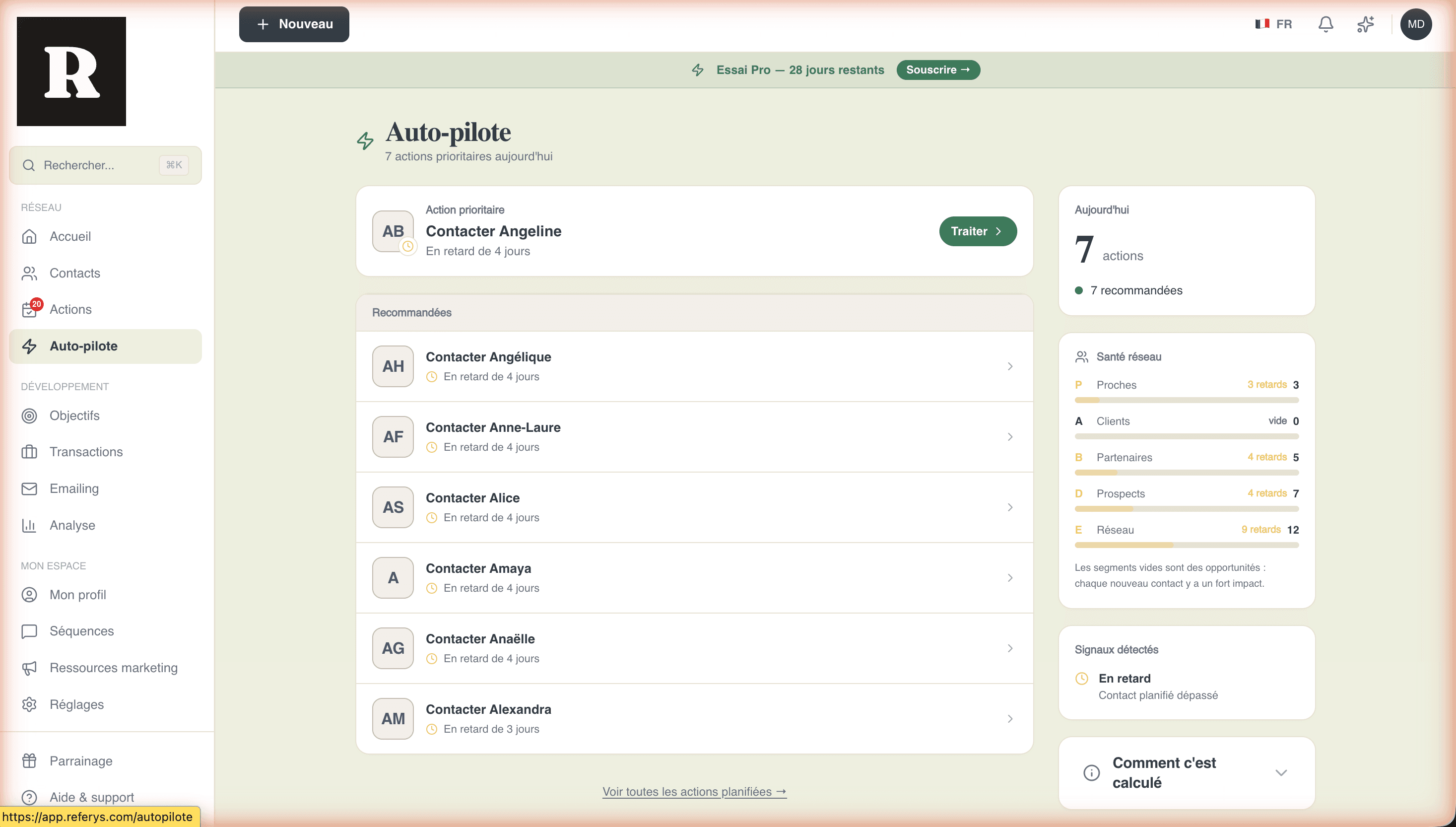Open Contacter Alice row chevron
Screen dimensions: 1456x827
(x=1010, y=507)
